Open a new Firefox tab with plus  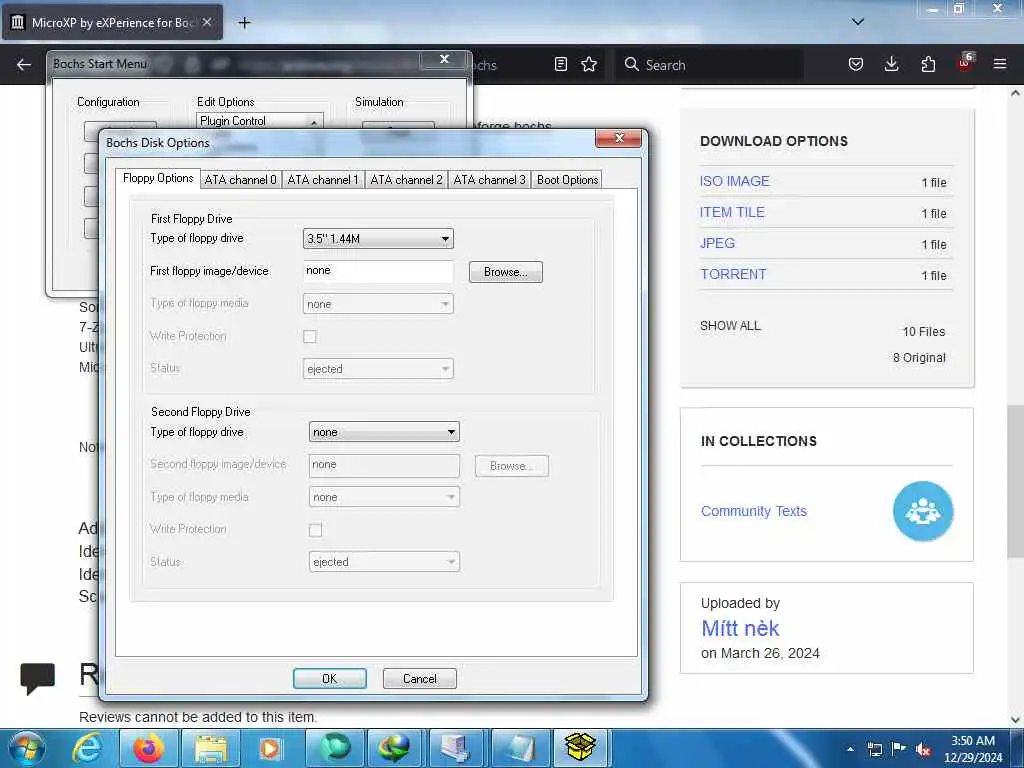pyautogui.click(x=244, y=23)
